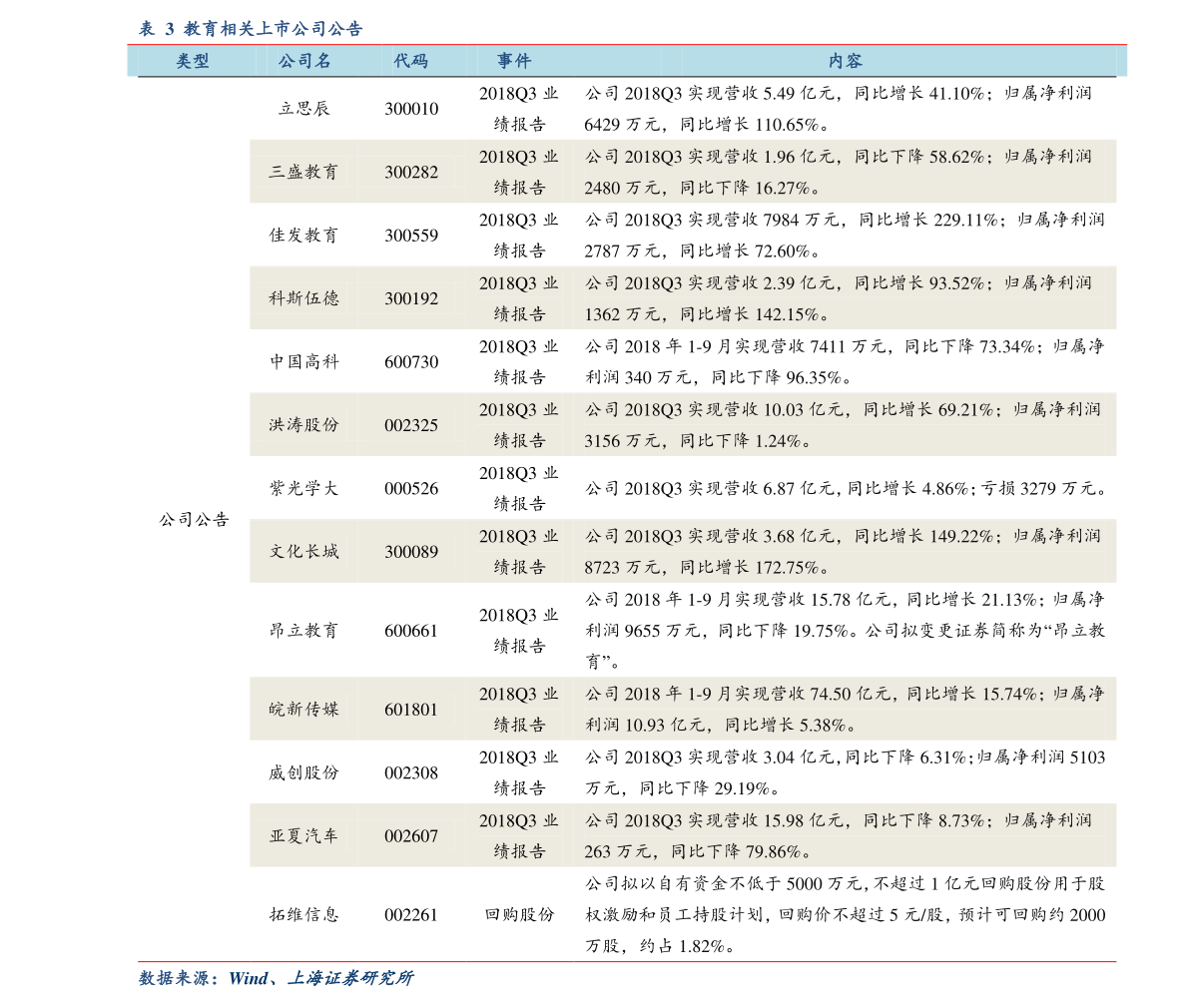Click the 佳发教育 company name
Image resolution: width=1189 pixels, height=1008 pixels.
click(x=304, y=235)
